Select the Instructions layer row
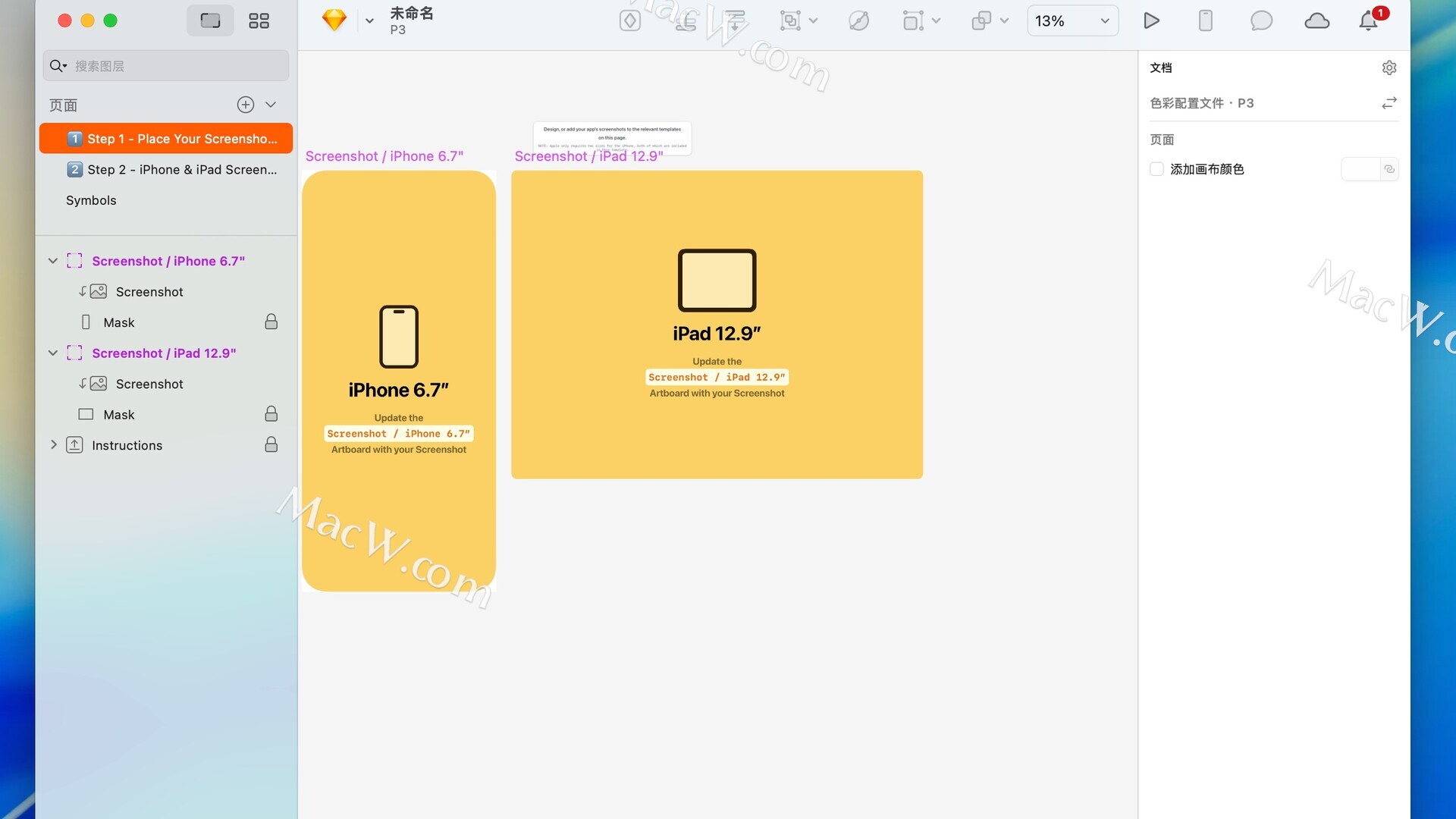1456x819 pixels. tap(166, 445)
